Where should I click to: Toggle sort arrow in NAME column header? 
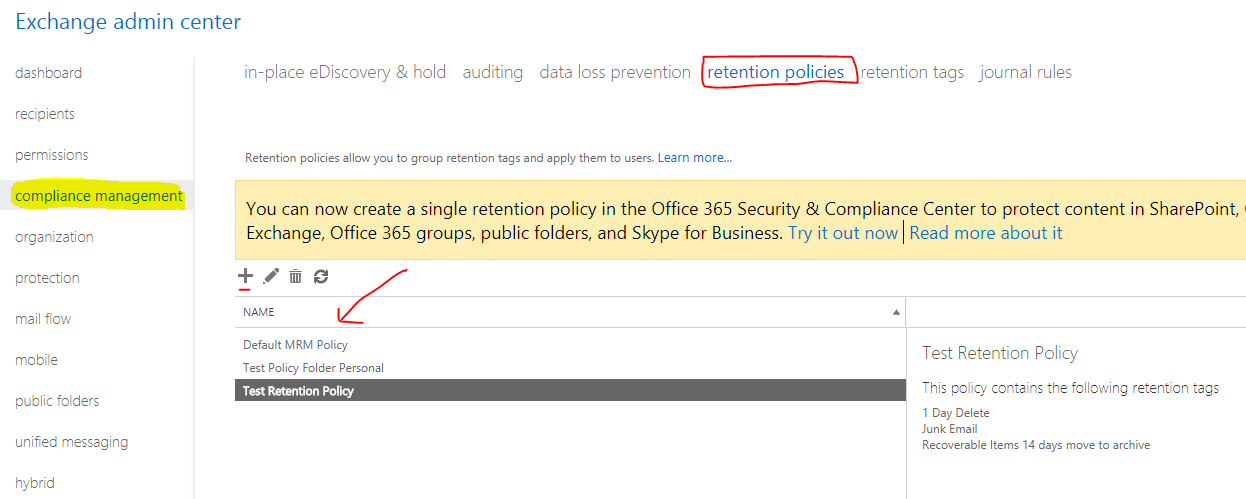click(895, 312)
